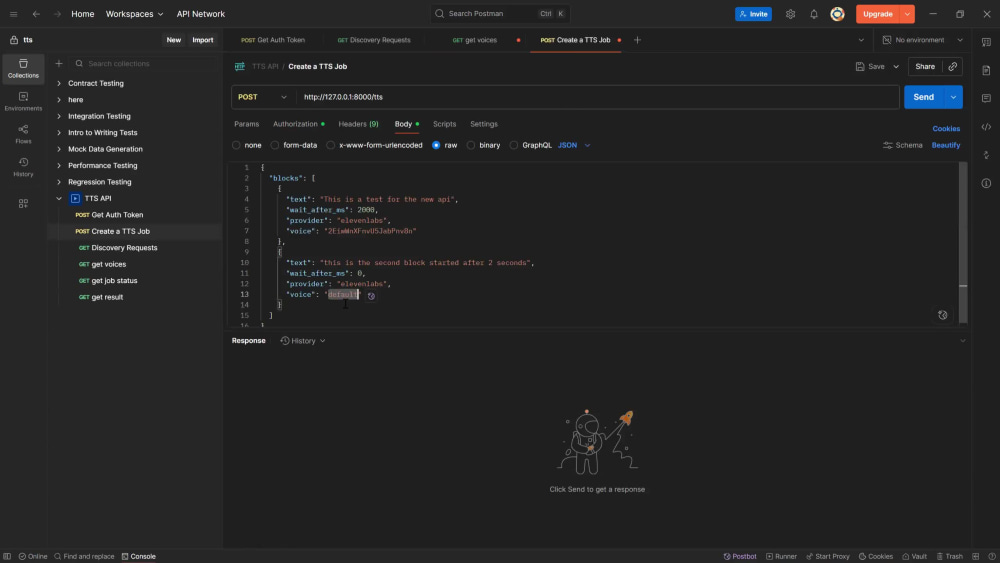Add a new request tab
Image resolution: width=1000 pixels, height=563 pixels.
[637, 40]
